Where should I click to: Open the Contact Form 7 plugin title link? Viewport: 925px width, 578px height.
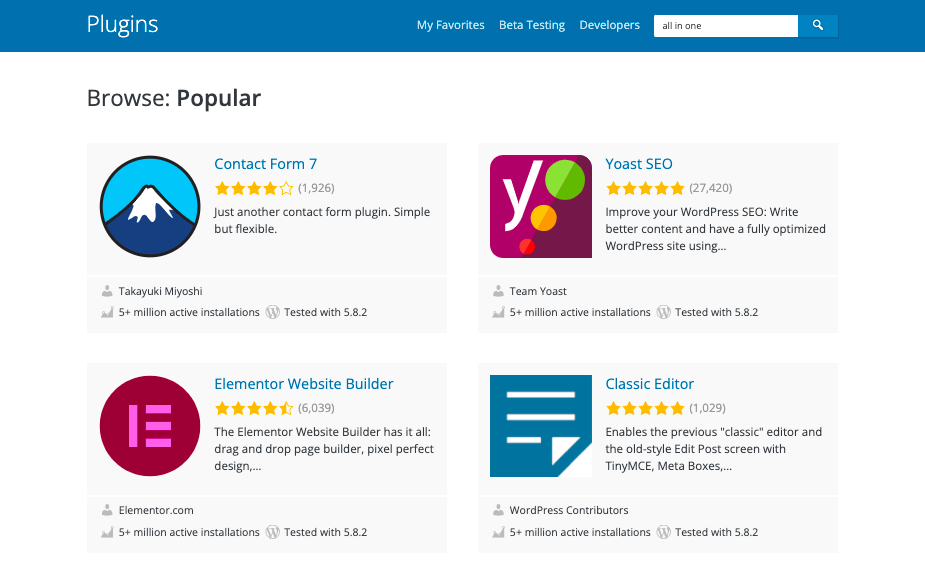click(x=265, y=163)
